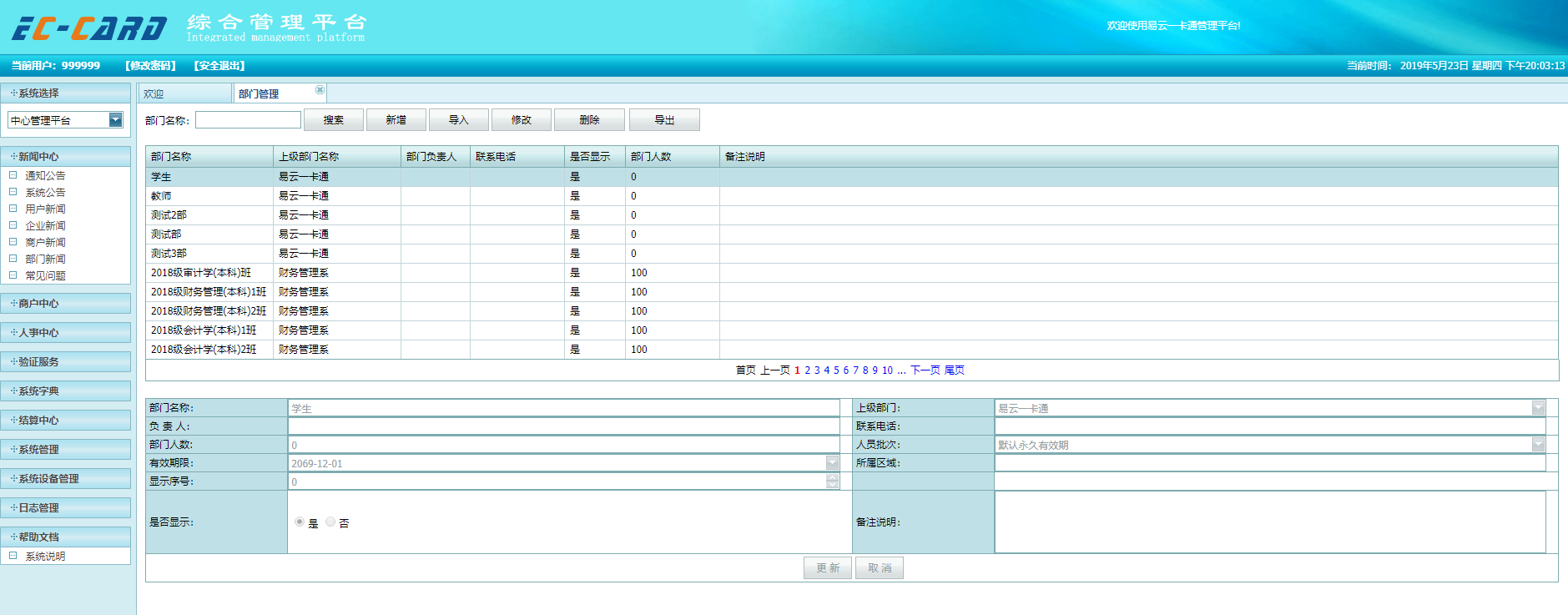Click the 新增 button
1568x615 pixels.
click(x=396, y=120)
